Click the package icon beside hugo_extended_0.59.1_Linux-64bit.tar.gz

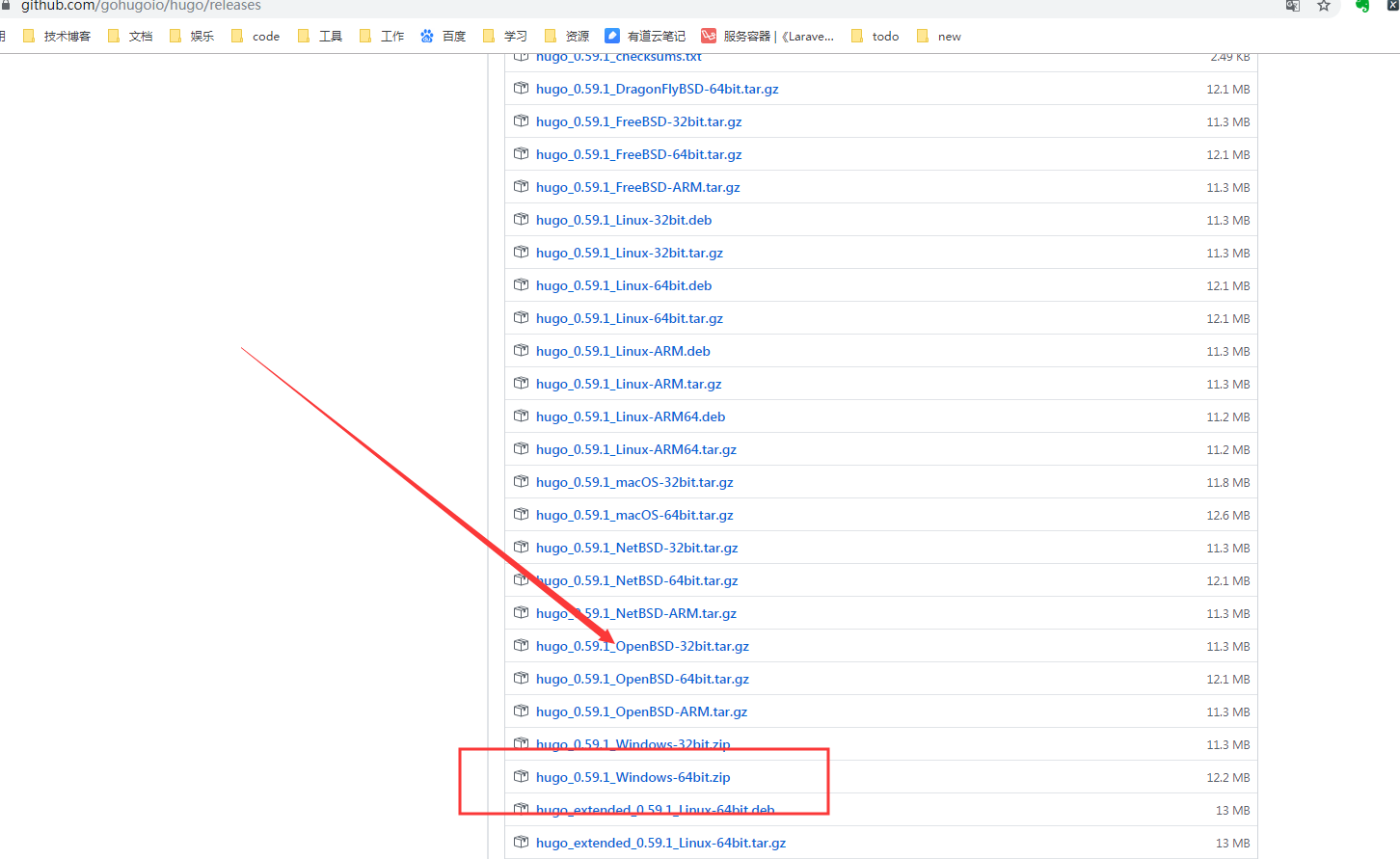point(522,843)
